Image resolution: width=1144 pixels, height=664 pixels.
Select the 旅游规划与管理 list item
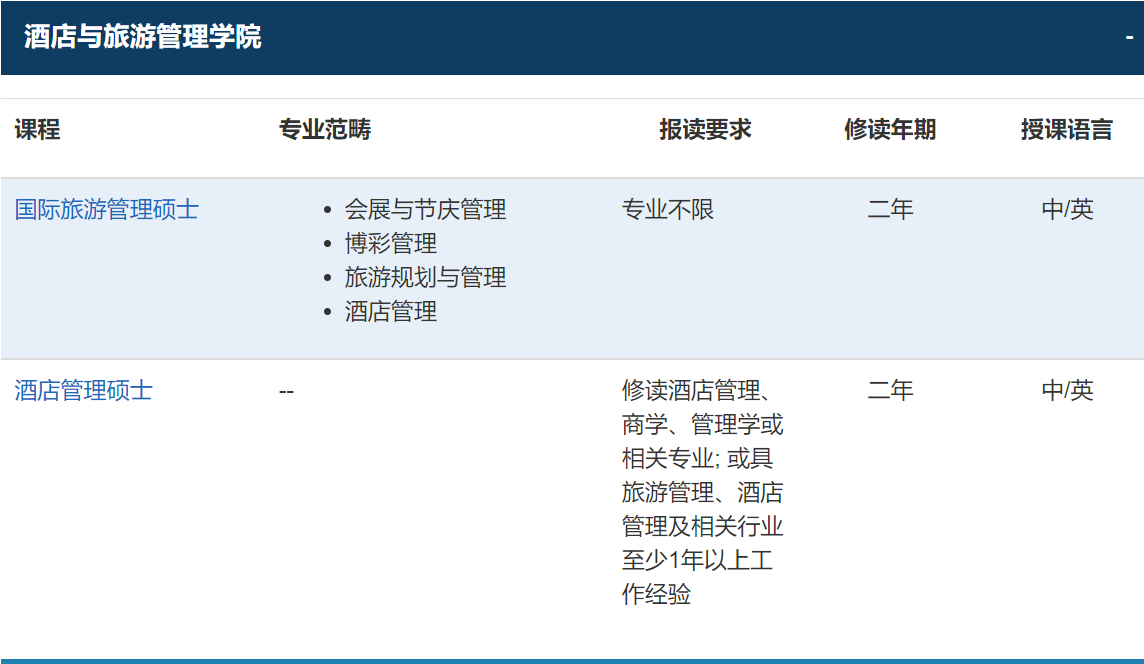click(425, 278)
